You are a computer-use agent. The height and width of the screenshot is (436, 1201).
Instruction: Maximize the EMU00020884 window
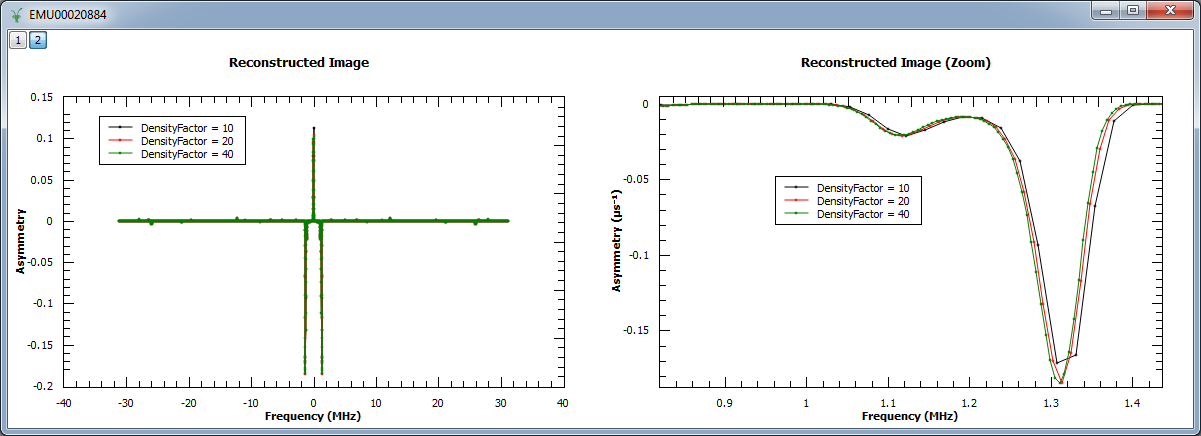1132,10
